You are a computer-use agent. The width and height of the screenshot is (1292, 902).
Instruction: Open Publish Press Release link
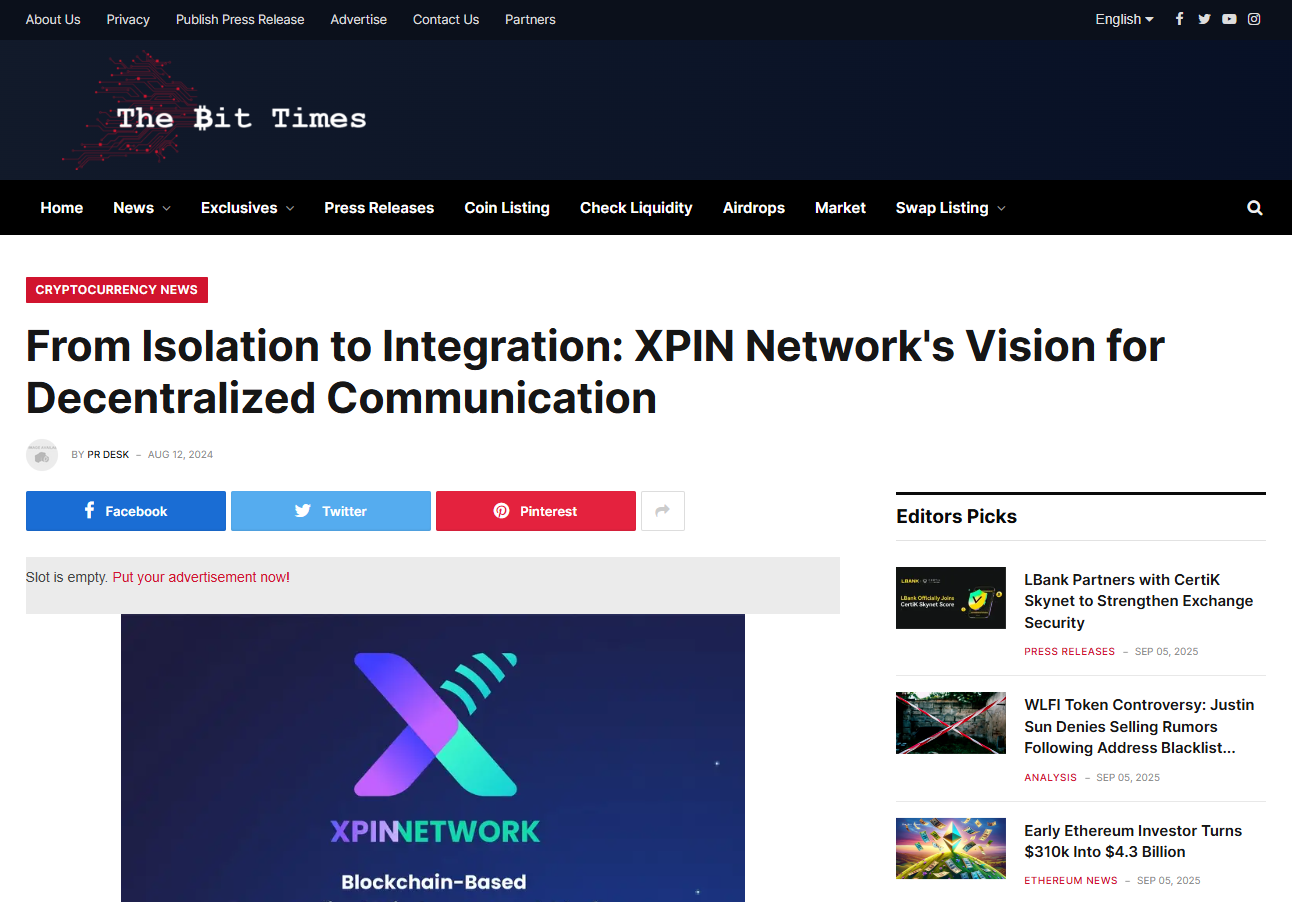(x=240, y=19)
